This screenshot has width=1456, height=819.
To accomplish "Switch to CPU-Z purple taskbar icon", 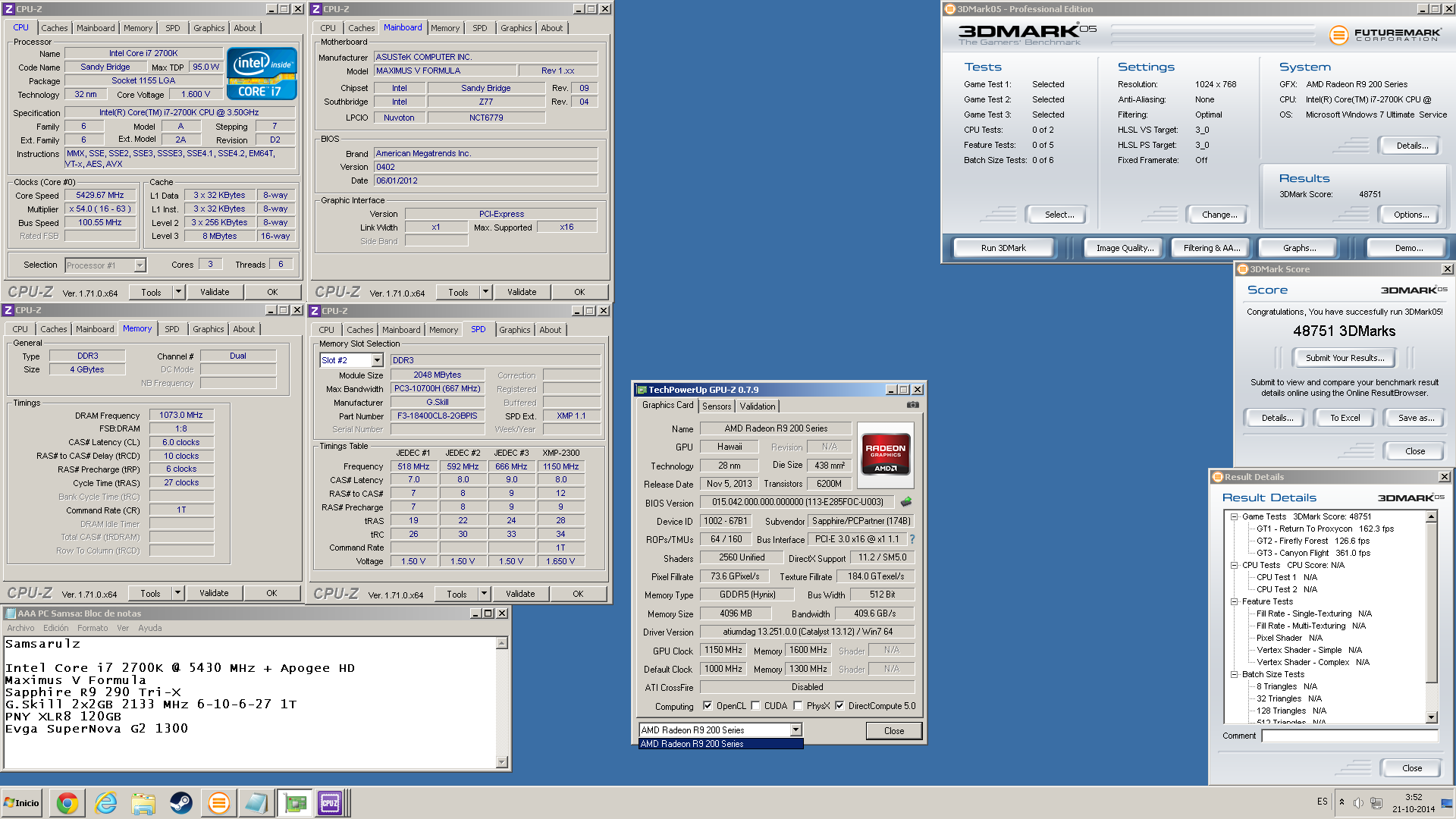I will [331, 802].
